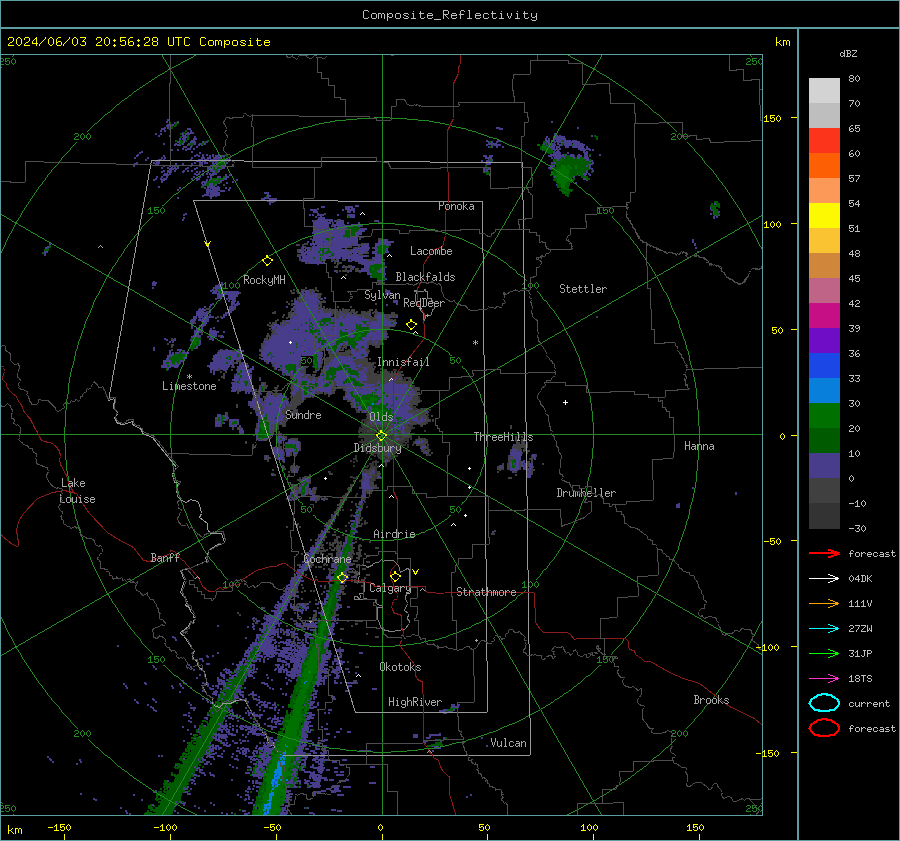Select the purple swatch between 39 and 36

point(824,340)
